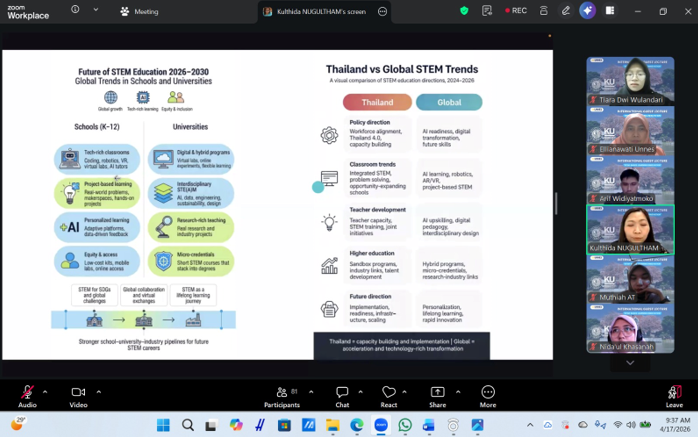Open options for Kulthida's shared screen
The height and width of the screenshot is (437, 698).
click(382, 11)
